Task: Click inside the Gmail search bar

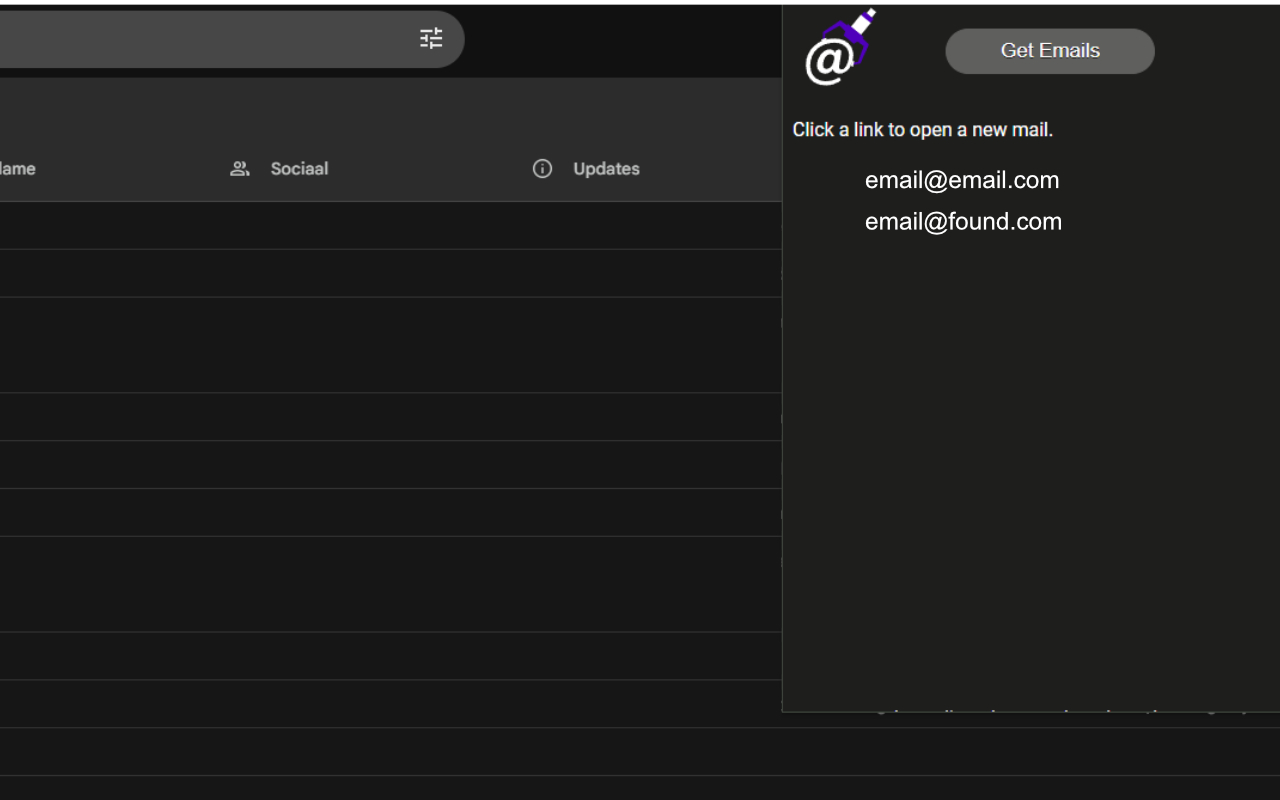Action: coord(200,38)
